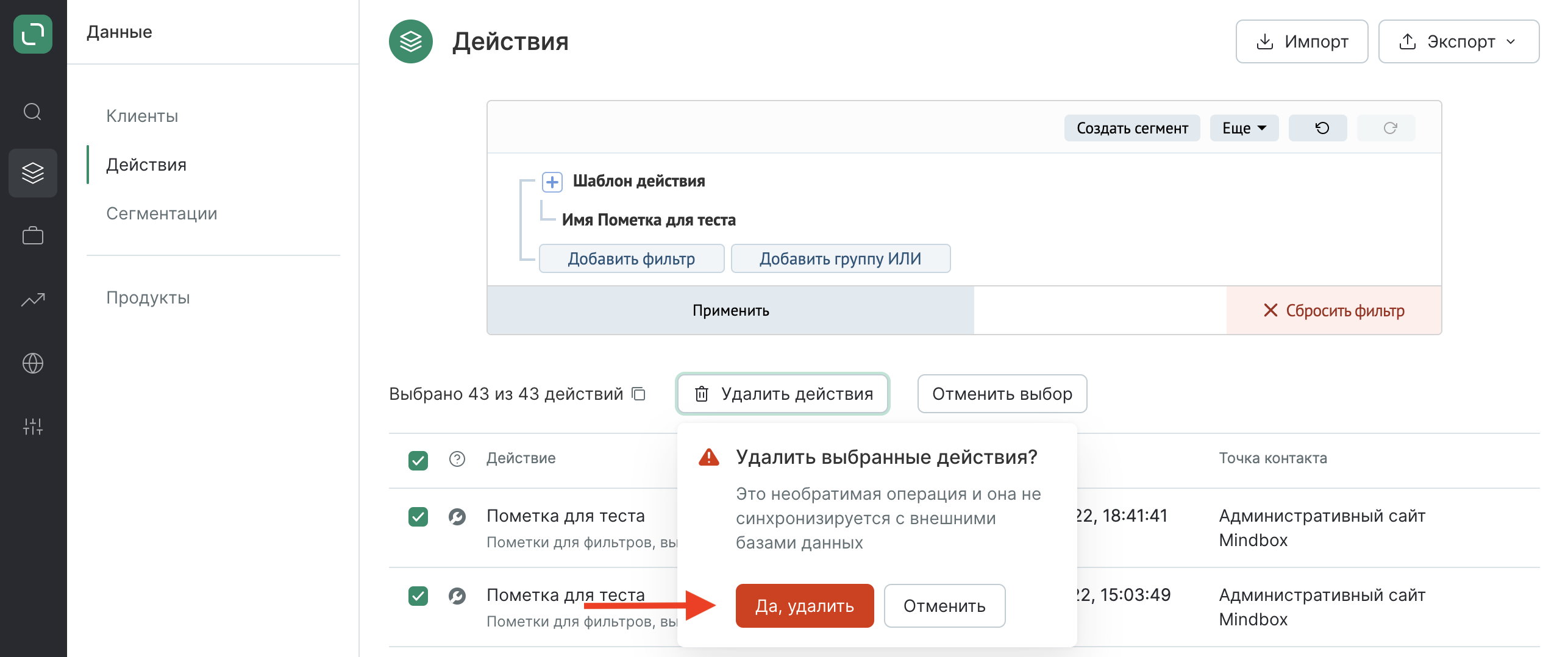Click the redo filter change button

(1386, 128)
